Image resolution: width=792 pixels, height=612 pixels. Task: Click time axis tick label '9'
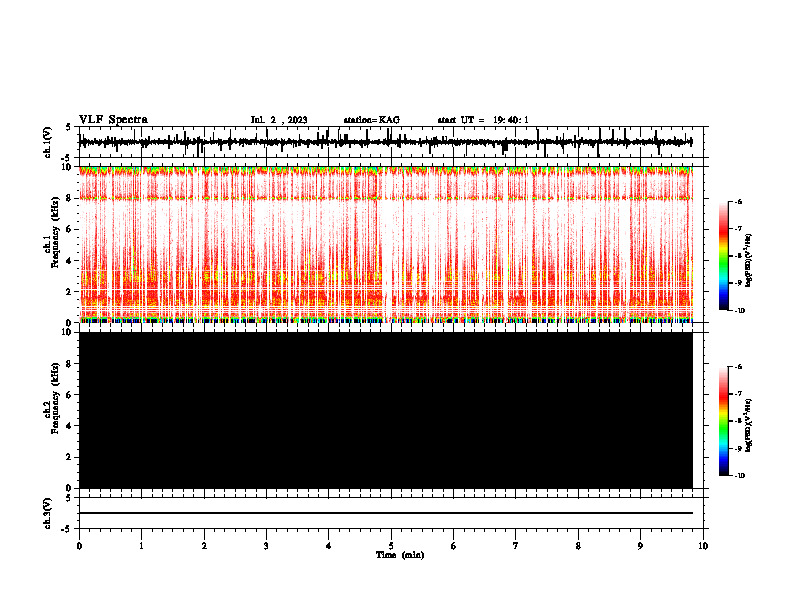point(640,546)
